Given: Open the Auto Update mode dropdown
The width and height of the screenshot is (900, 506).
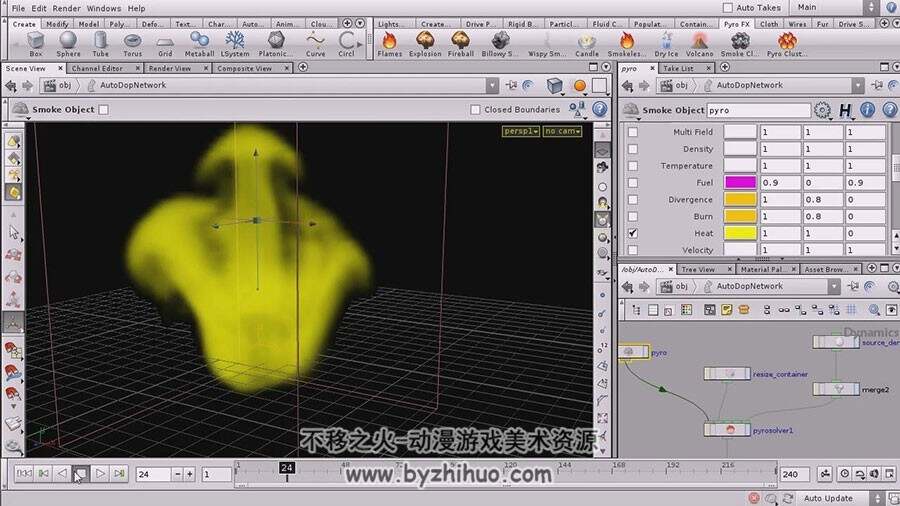Looking at the screenshot, I should (x=840, y=498).
